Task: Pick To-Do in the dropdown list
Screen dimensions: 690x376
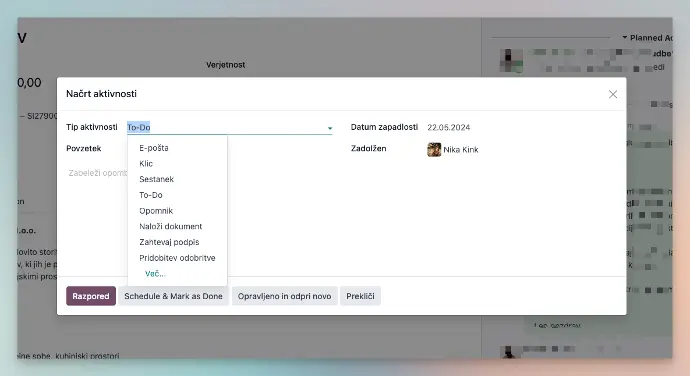Action: [x=150, y=195]
